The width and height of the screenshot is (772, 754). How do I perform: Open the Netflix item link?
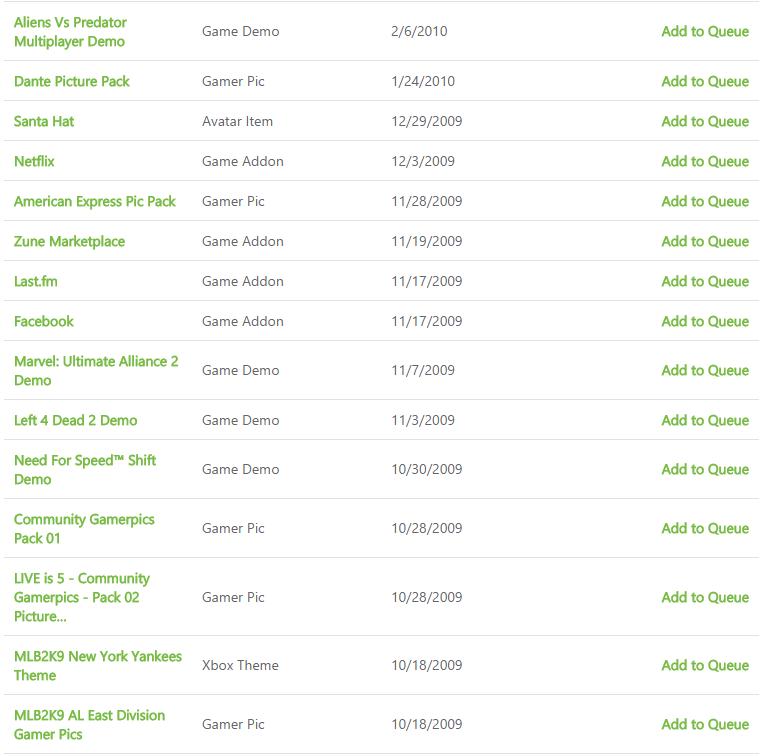(x=34, y=161)
